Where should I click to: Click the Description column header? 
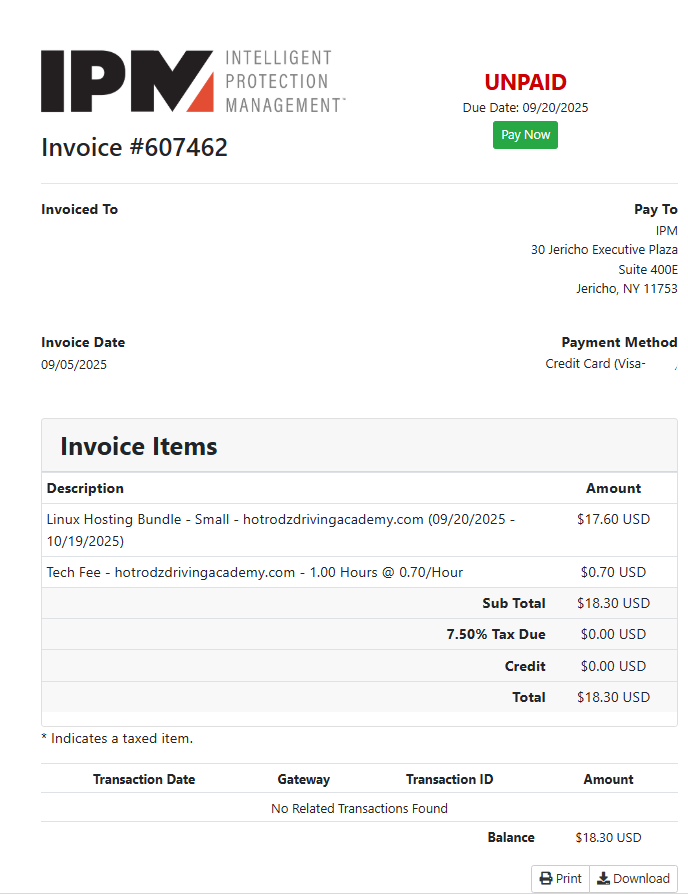85,488
